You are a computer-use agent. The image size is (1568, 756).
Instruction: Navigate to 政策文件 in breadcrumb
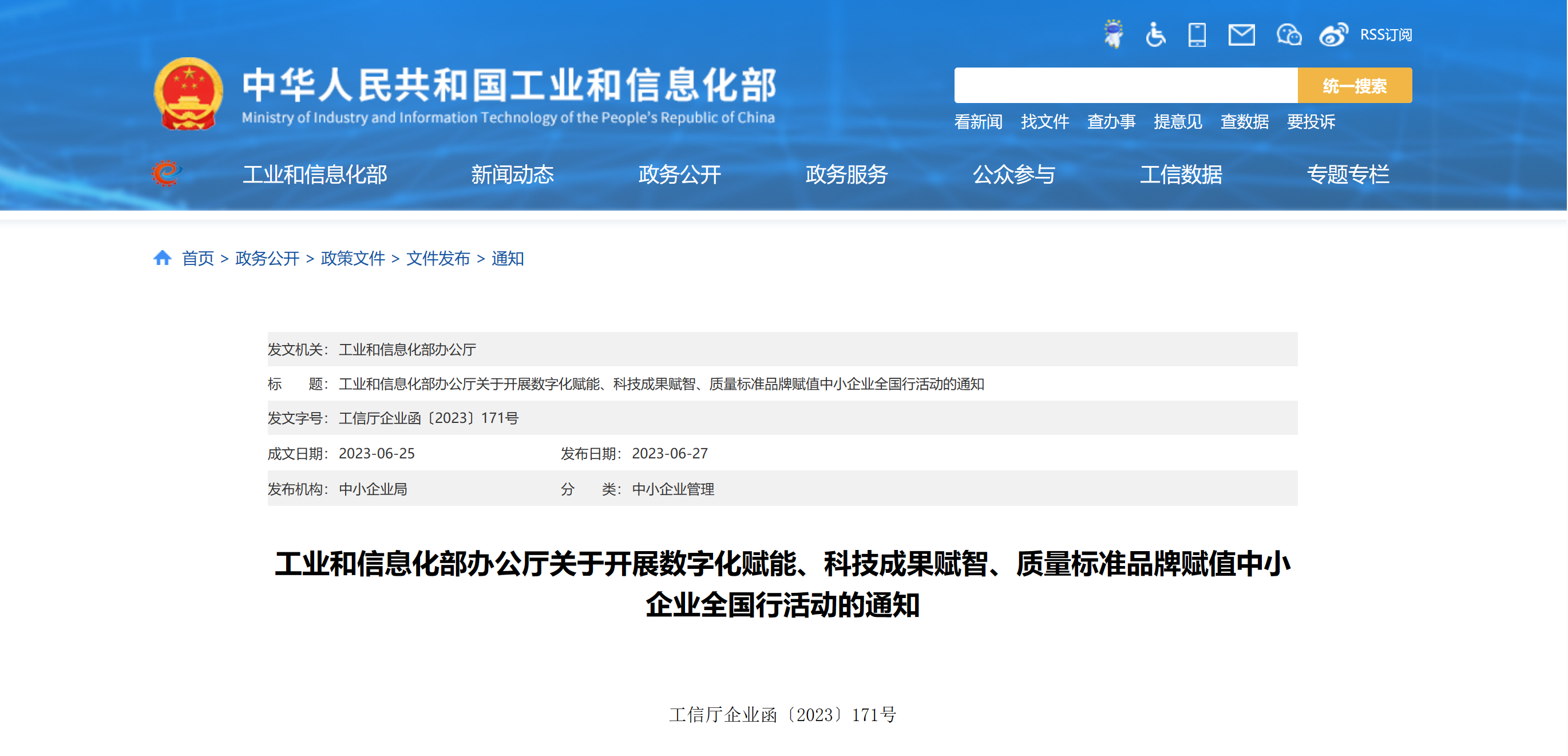click(x=353, y=259)
